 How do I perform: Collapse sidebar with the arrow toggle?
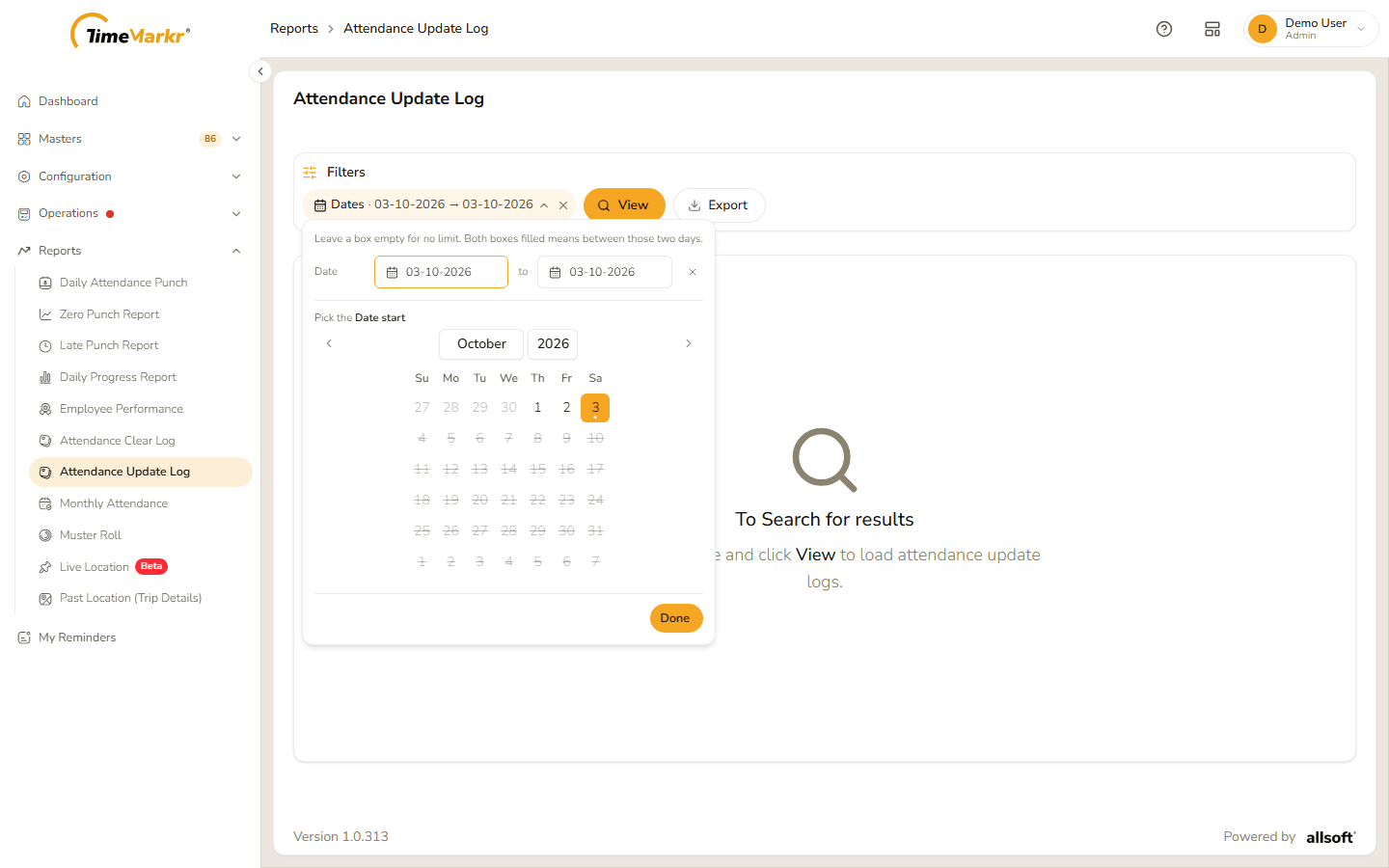click(x=260, y=71)
